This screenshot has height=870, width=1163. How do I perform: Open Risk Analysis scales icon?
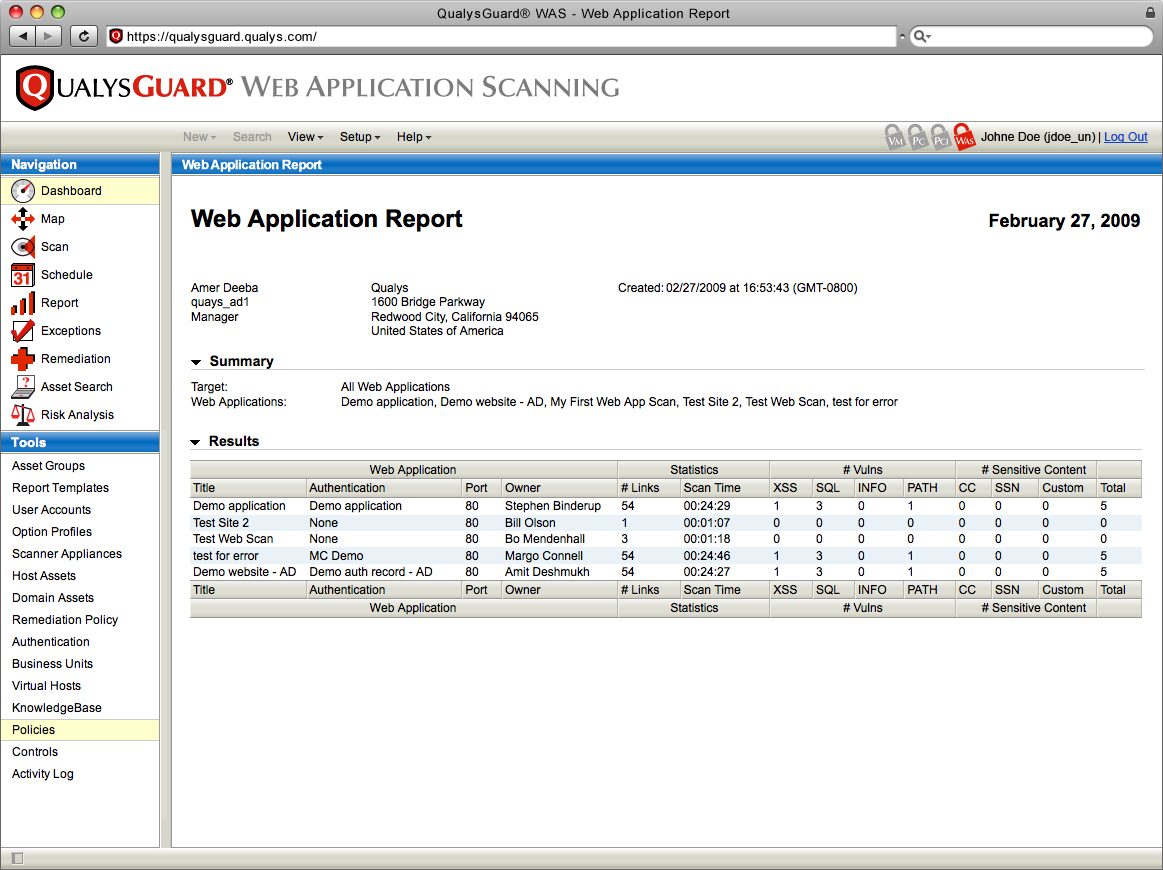click(x=23, y=415)
